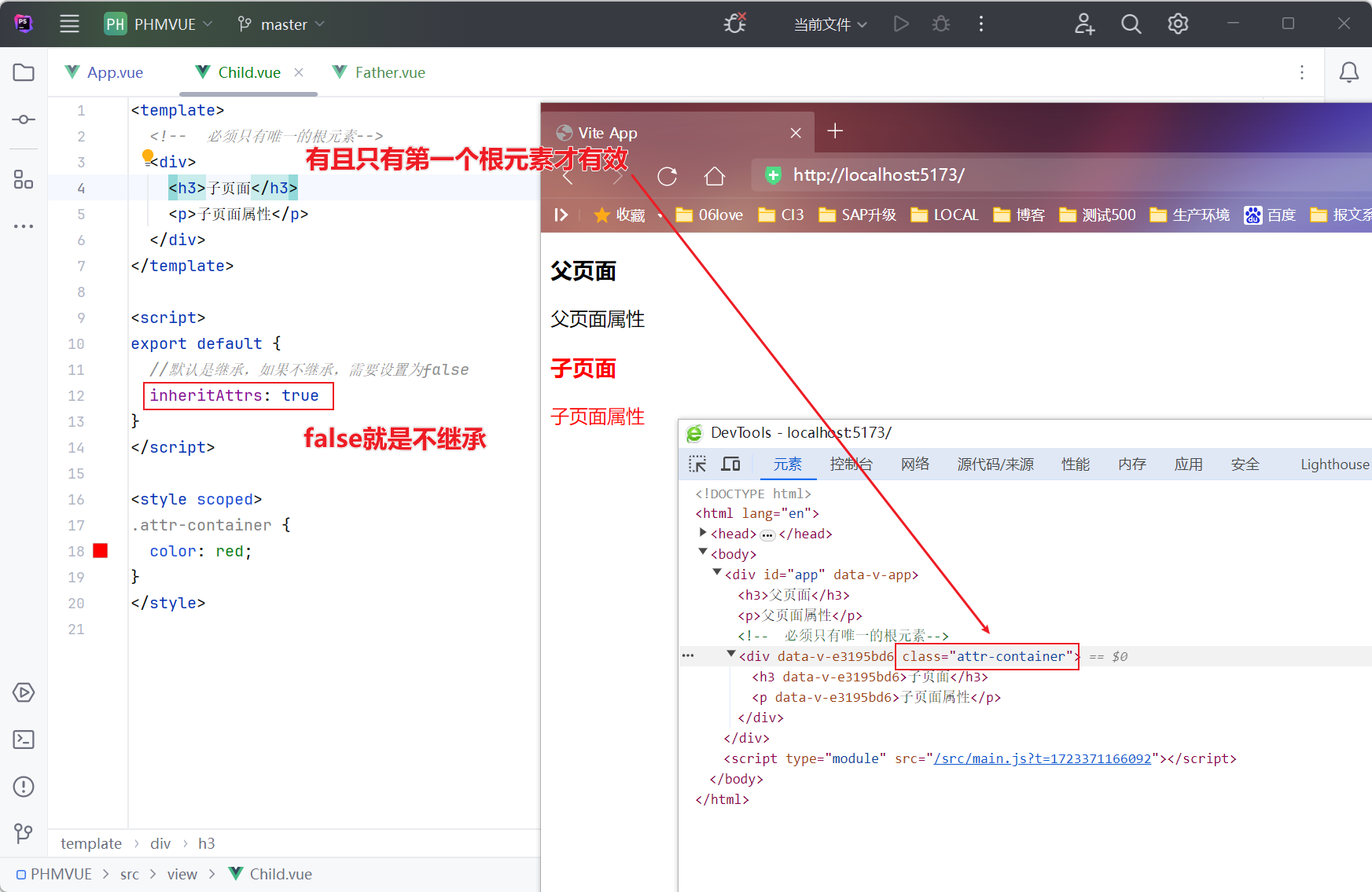Click src in the navigation bar path
1372x892 pixels.
tap(130, 874)
